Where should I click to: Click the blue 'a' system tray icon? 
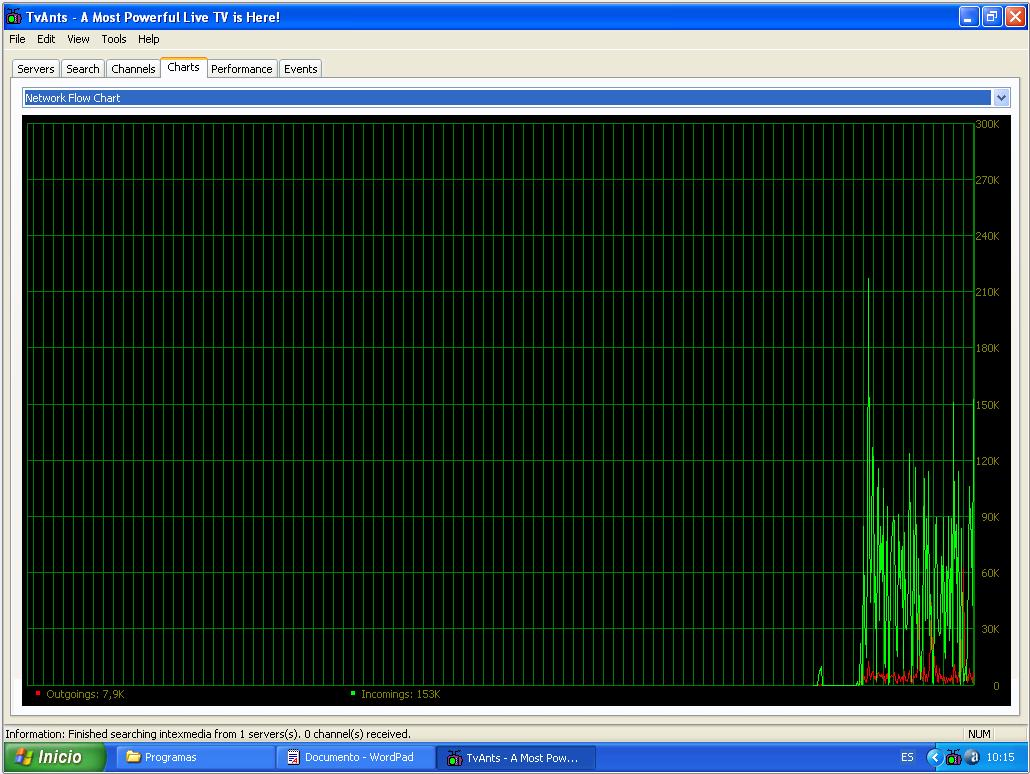click(974, 758)
